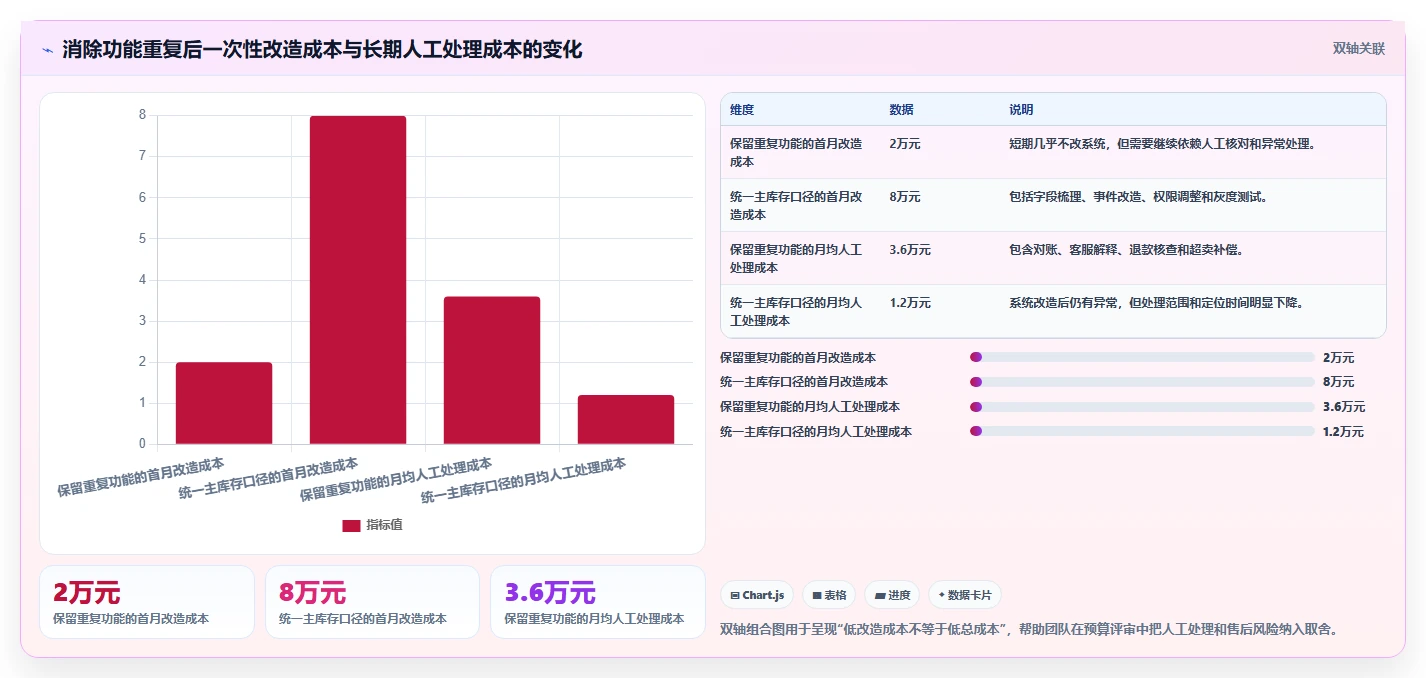
Task: Select the 进度 chip
Action: (892, 595)
